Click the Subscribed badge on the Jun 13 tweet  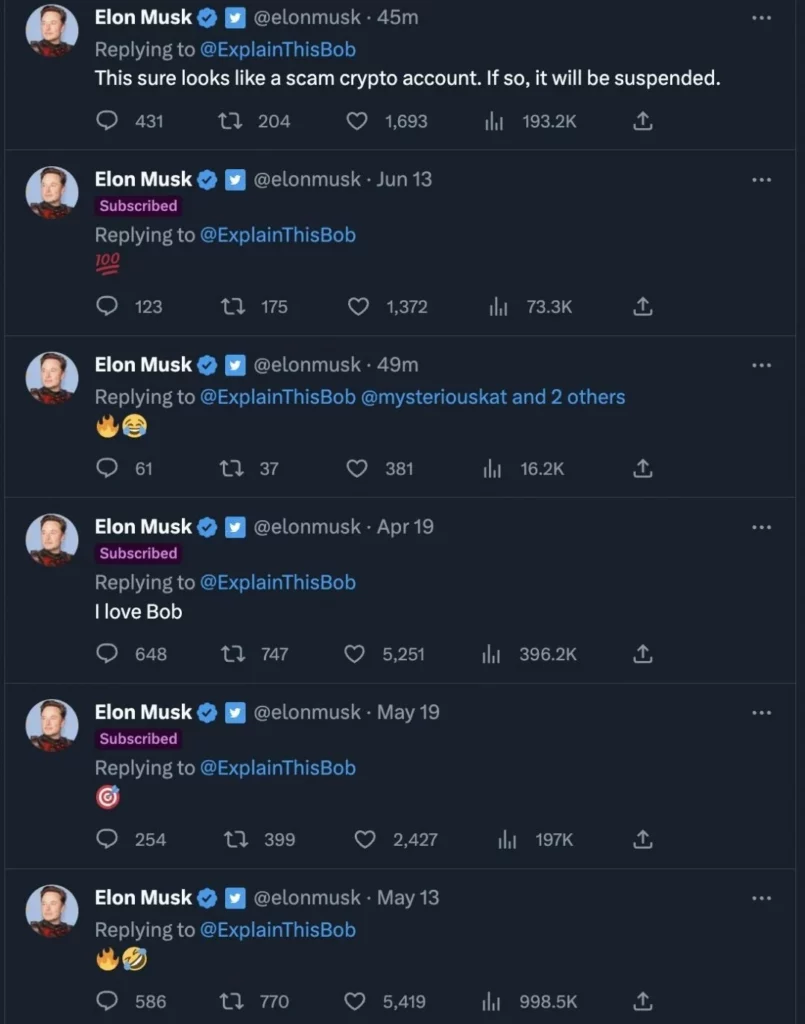point(138,206)
